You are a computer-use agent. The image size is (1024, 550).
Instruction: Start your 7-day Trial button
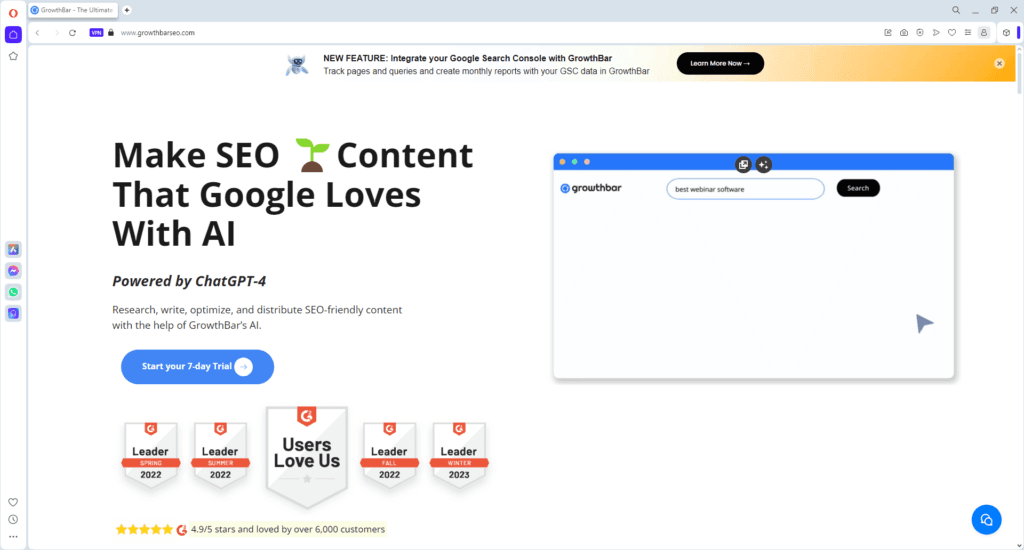(x=197, y=366)
